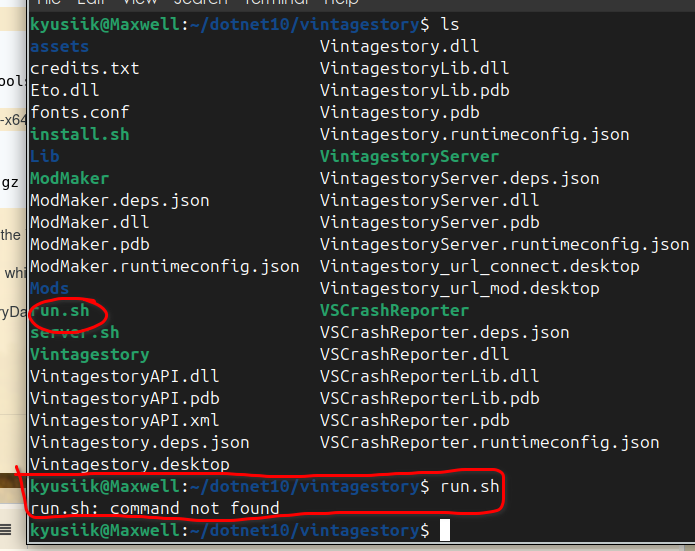
Task: Click the 'ModMaker.dll' file name
Action: pos(90,222)
